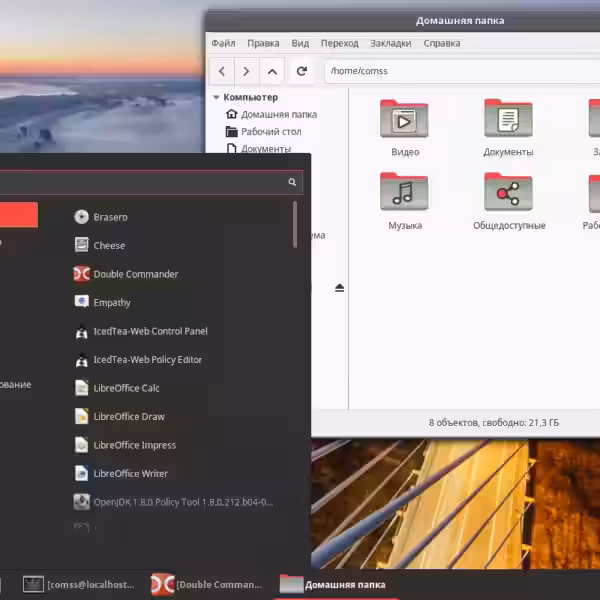Reload the current folder view
Screen dimensions: 600x600
pyautogui.click(x=301, y=71)
